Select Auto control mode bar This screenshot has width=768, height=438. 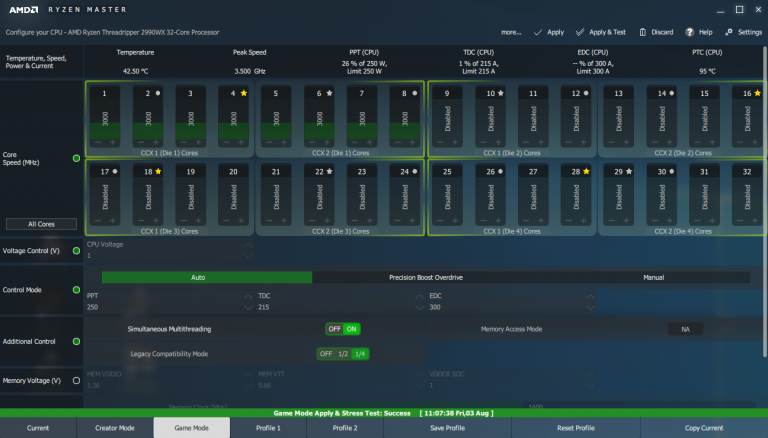(x=207, y=277)
